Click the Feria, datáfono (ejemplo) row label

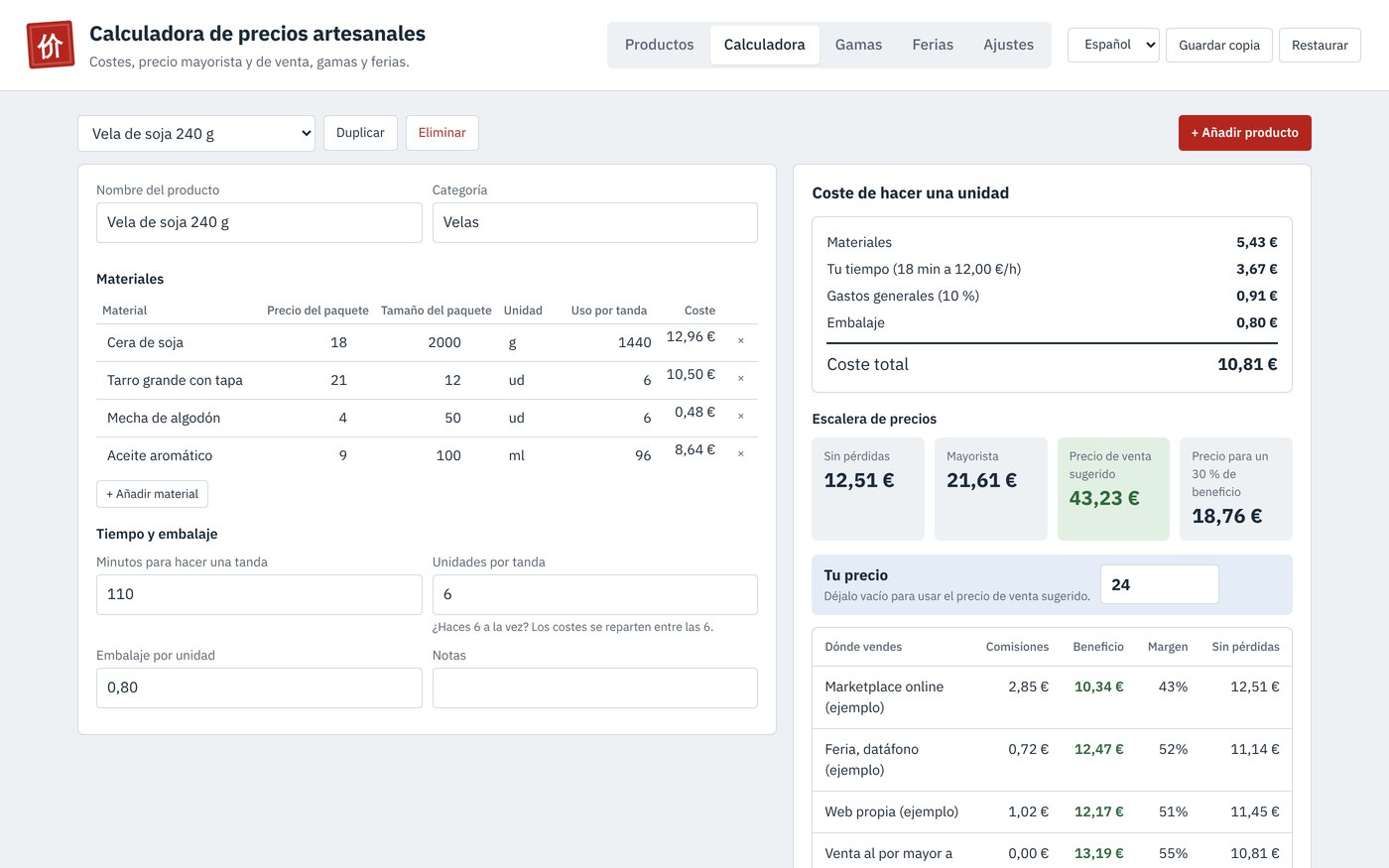tap(872, 759)
